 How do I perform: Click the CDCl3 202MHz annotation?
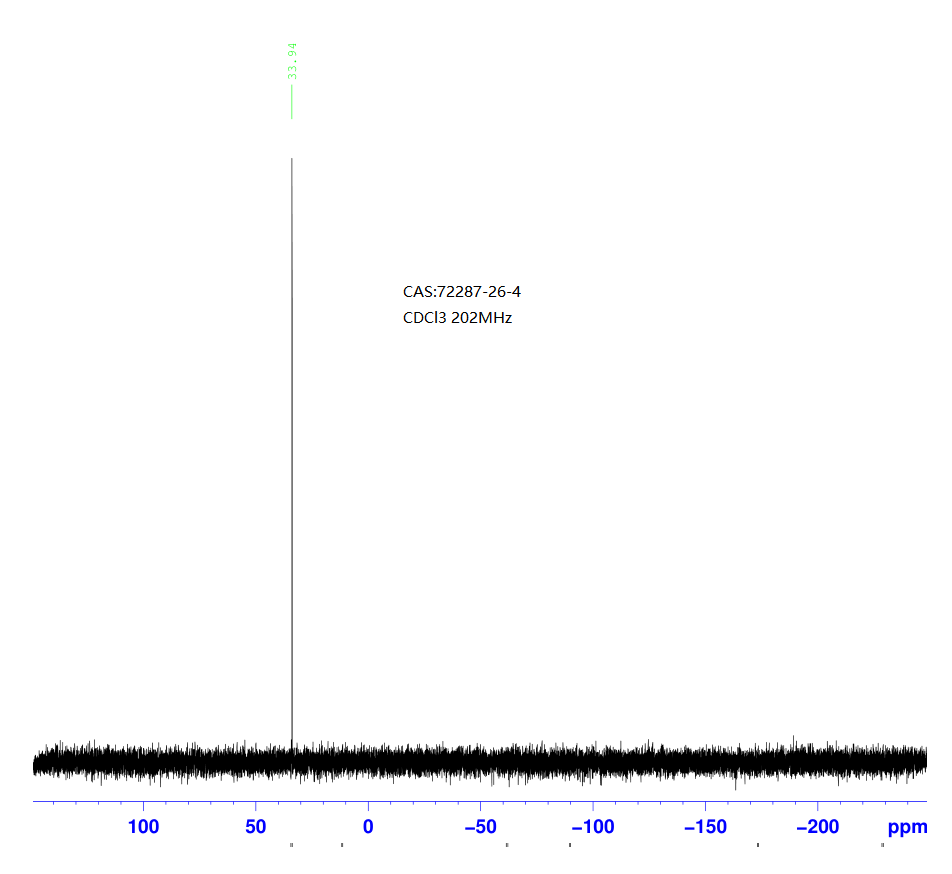point(457,318)
